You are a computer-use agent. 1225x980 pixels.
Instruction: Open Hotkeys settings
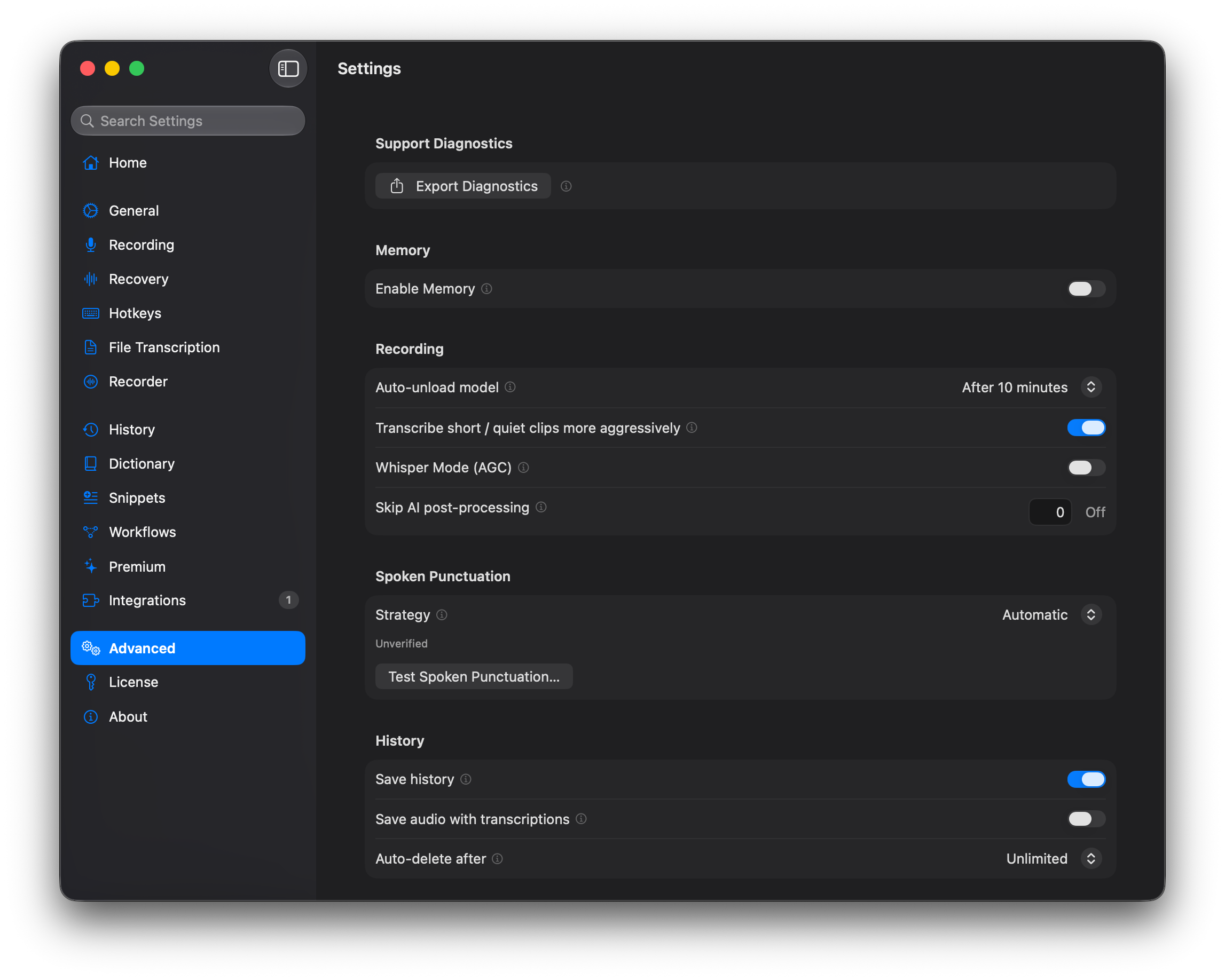[x=188, y=313]
